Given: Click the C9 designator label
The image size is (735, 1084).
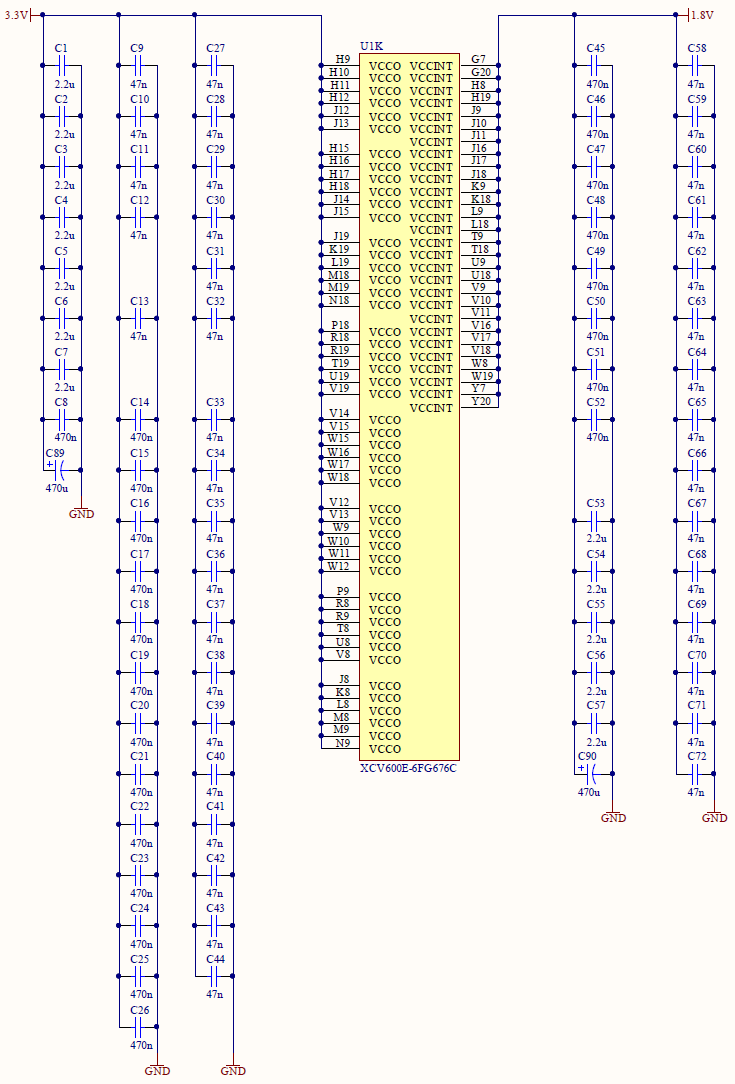Looking at the screenshot, I should [x=138, y=48].
